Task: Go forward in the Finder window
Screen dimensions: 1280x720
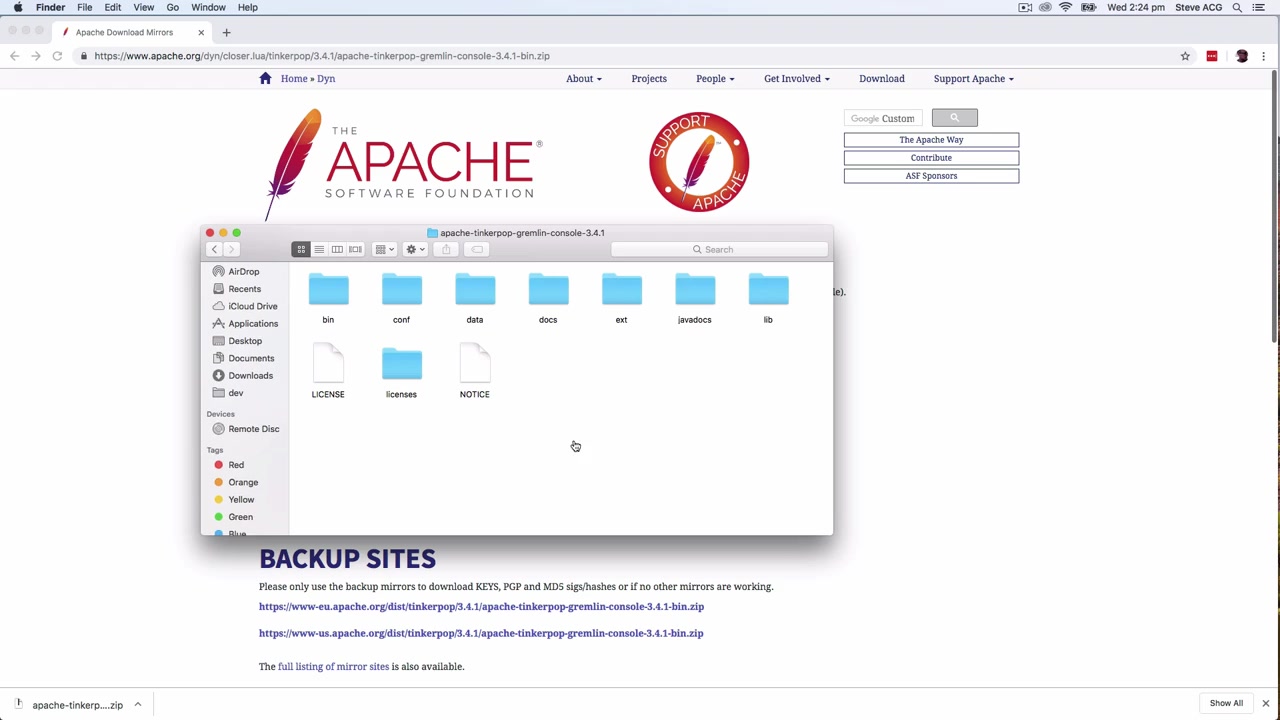Action: tap(231, 249)
